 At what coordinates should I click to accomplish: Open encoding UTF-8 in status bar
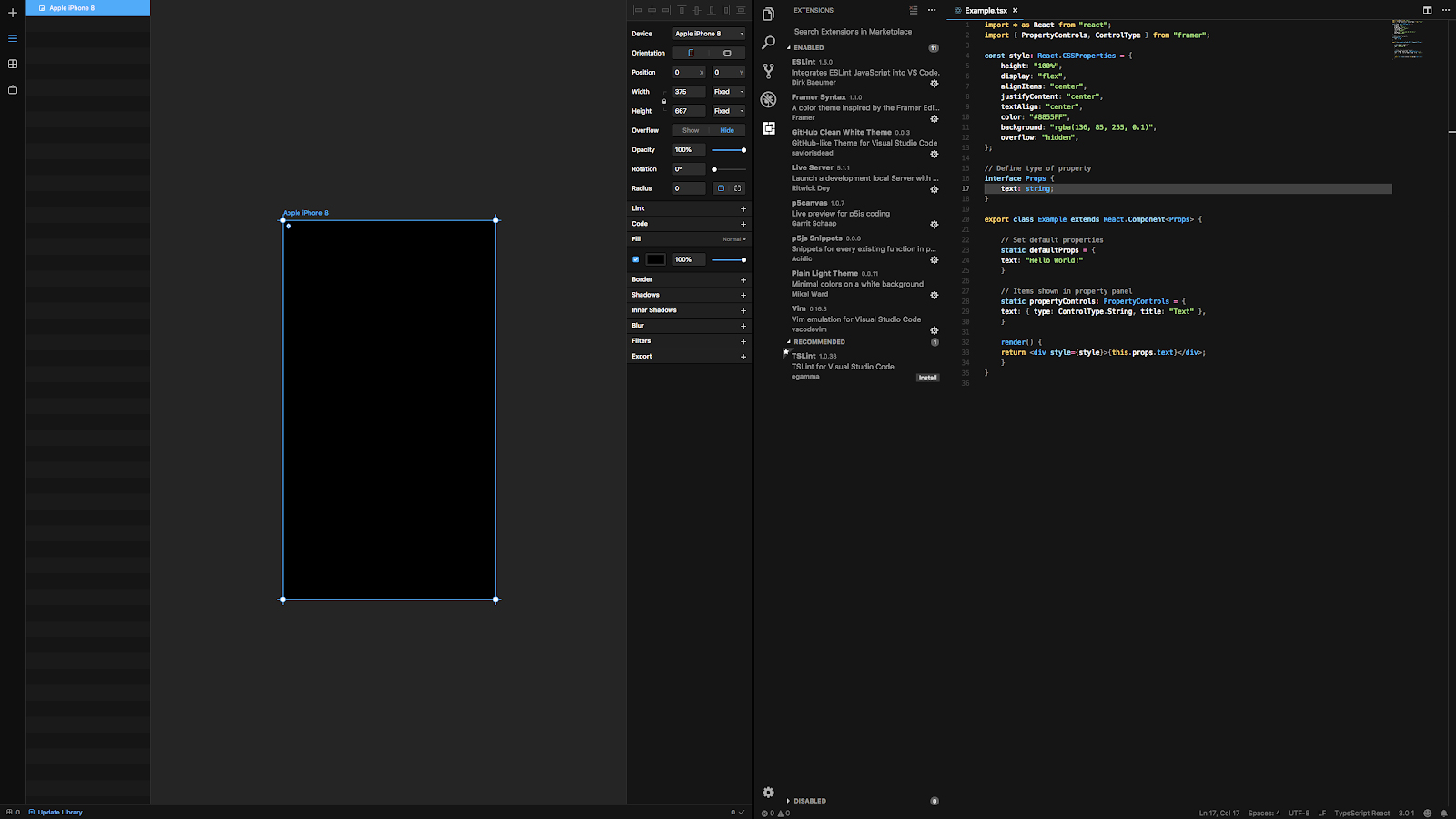[x=1299, y=814]
